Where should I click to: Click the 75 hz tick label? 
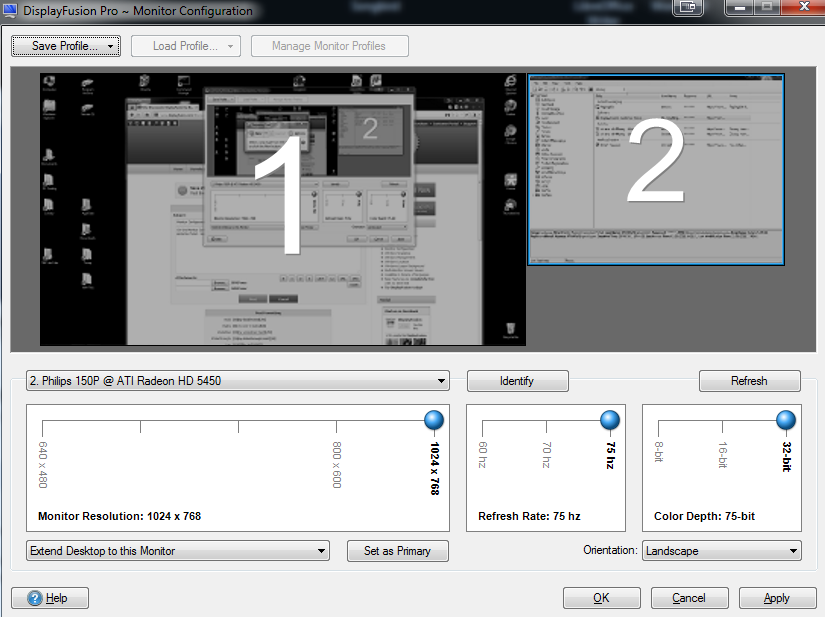tap(610, 455)
